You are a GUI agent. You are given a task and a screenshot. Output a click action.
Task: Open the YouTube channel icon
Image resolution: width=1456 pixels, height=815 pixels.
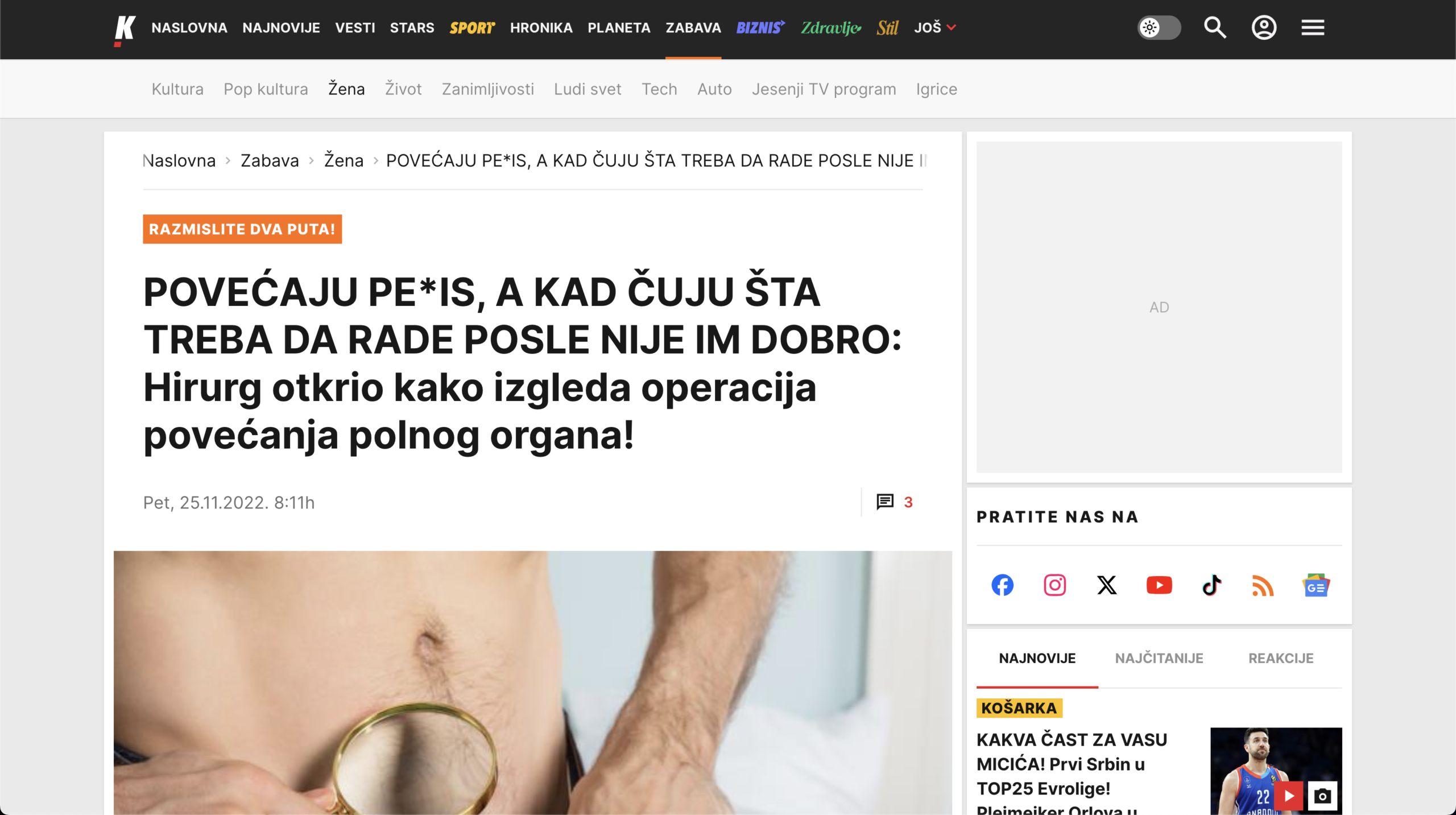coord(1159,585)
